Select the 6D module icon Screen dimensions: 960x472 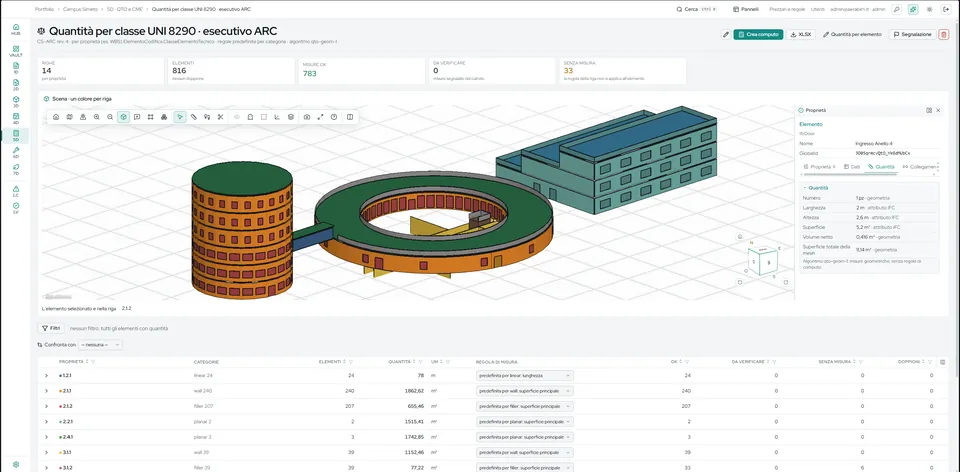click(x=16, y=152)
